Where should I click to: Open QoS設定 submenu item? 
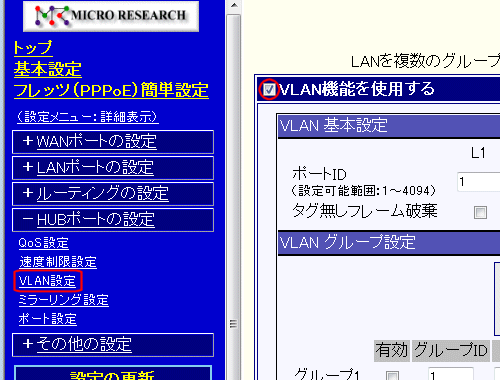[44, 243]
